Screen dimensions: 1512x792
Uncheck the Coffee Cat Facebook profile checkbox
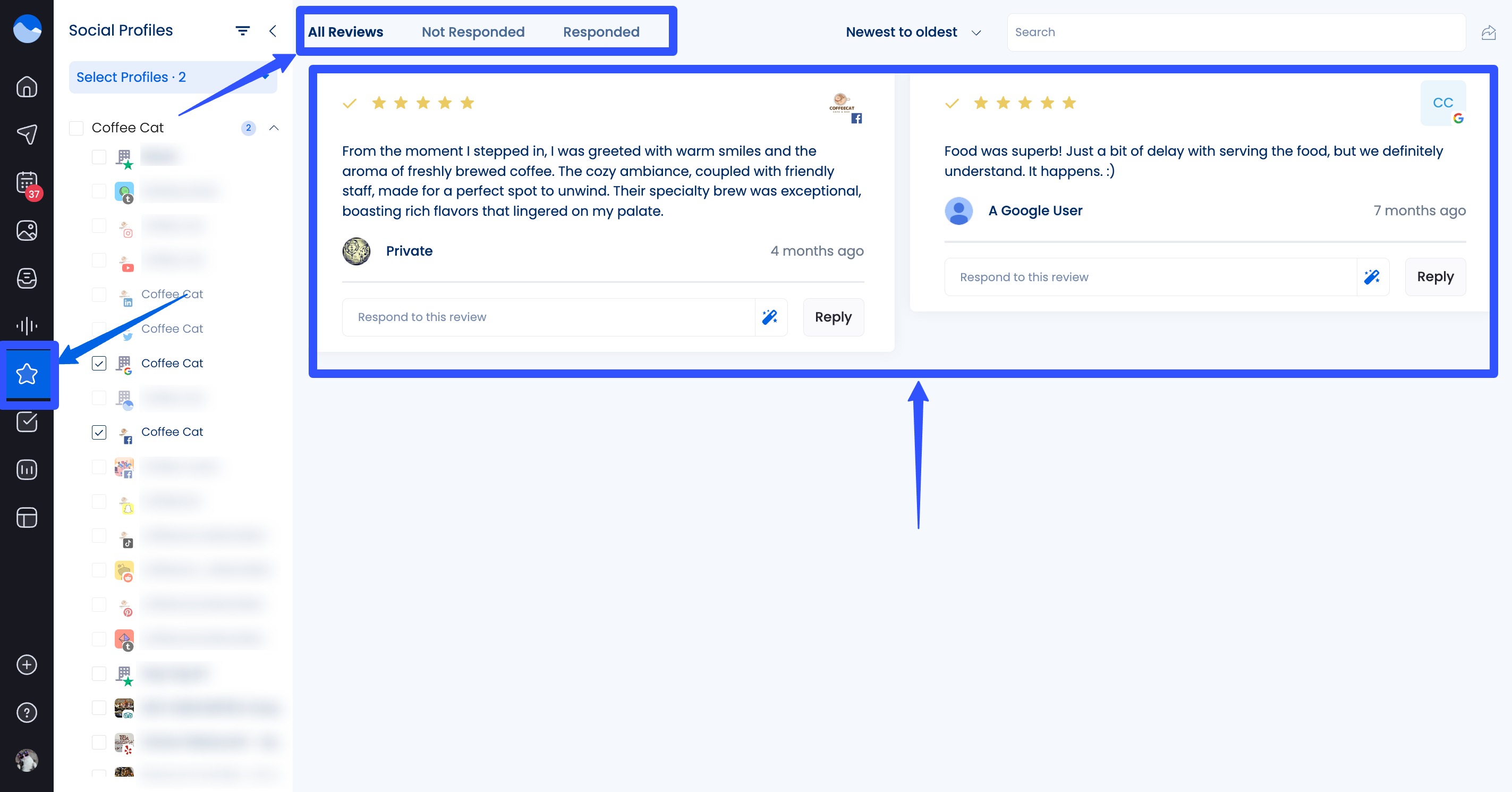point(99,432)
